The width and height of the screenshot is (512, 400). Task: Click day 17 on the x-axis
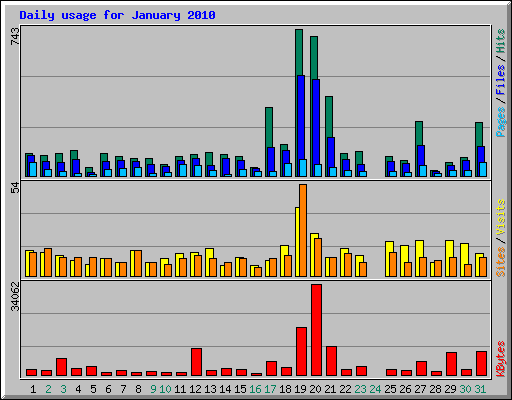tap(270, 389)
